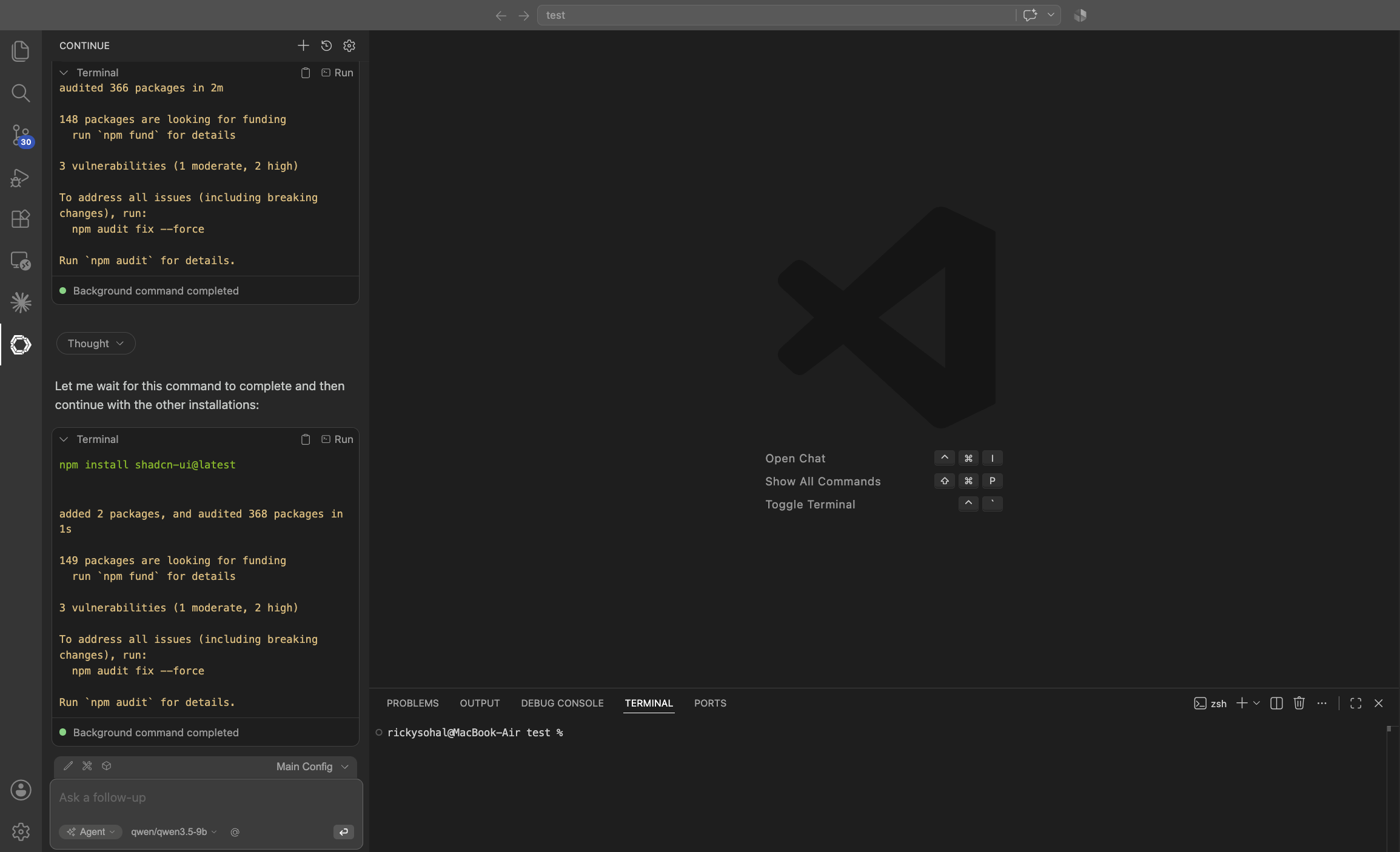
Task: Open the new terminal launch profile chevron
Action: pos(1256,703)
